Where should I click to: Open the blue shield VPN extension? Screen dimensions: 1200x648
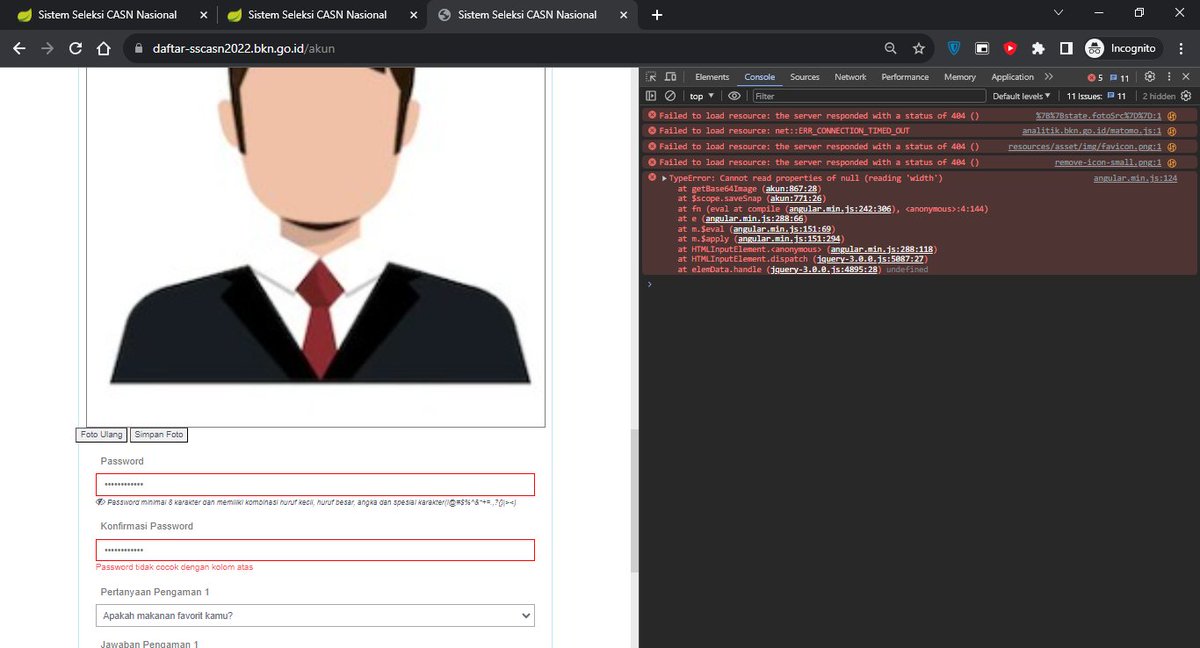pos(954,48)
